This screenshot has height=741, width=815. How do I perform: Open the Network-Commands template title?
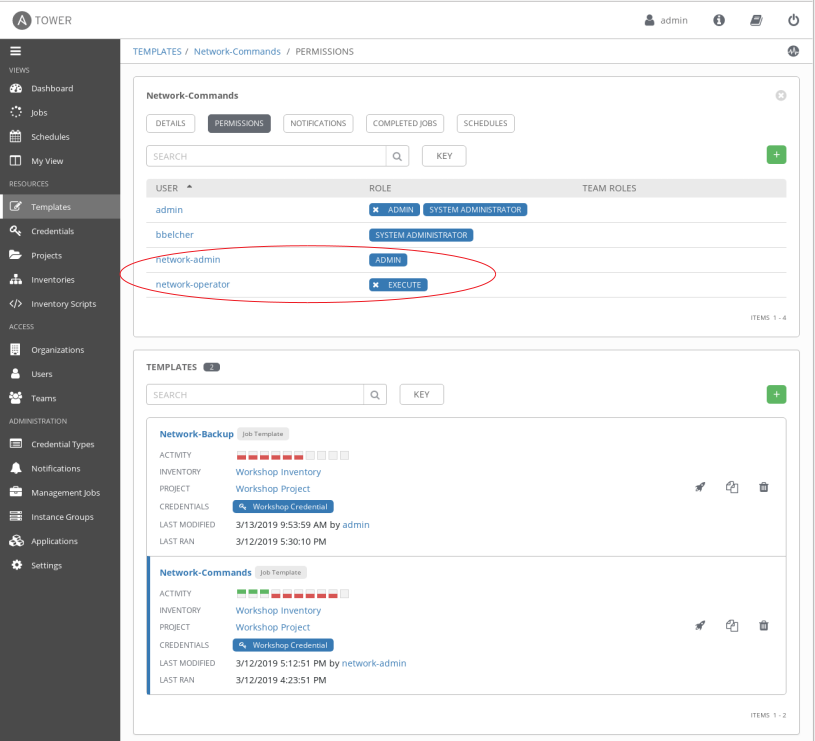click(205, 573)
